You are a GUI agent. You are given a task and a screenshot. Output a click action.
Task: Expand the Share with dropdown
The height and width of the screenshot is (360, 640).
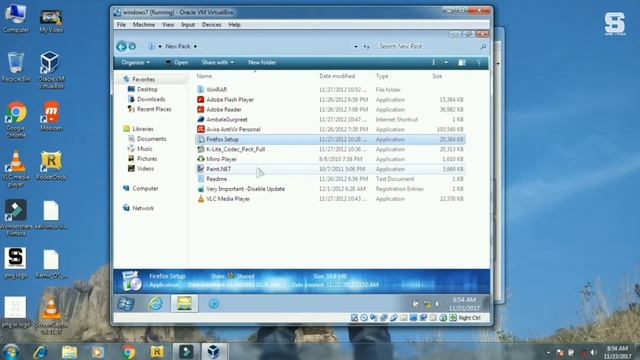coord(218,62)
